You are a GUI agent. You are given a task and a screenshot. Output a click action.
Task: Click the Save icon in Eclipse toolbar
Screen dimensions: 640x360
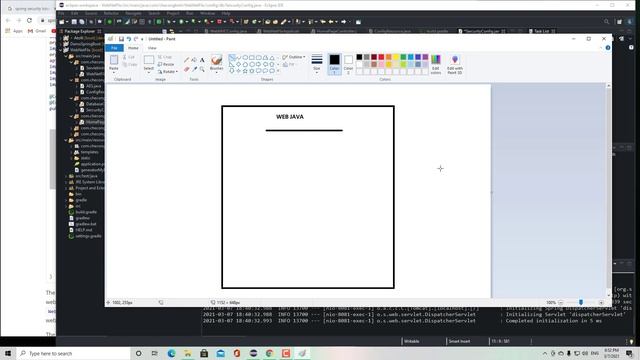pyautogui.click(x=74, y=22)
